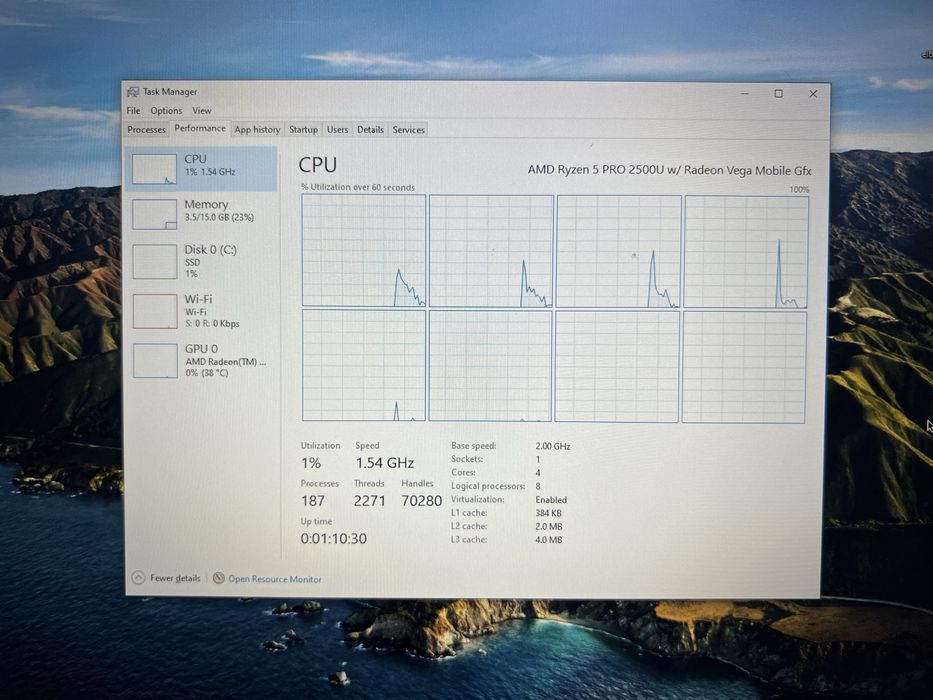Click the 0:01:10:30 up time value
This screenshot has height=700, width=933.
pyautogui.click(x=333, y=539)
